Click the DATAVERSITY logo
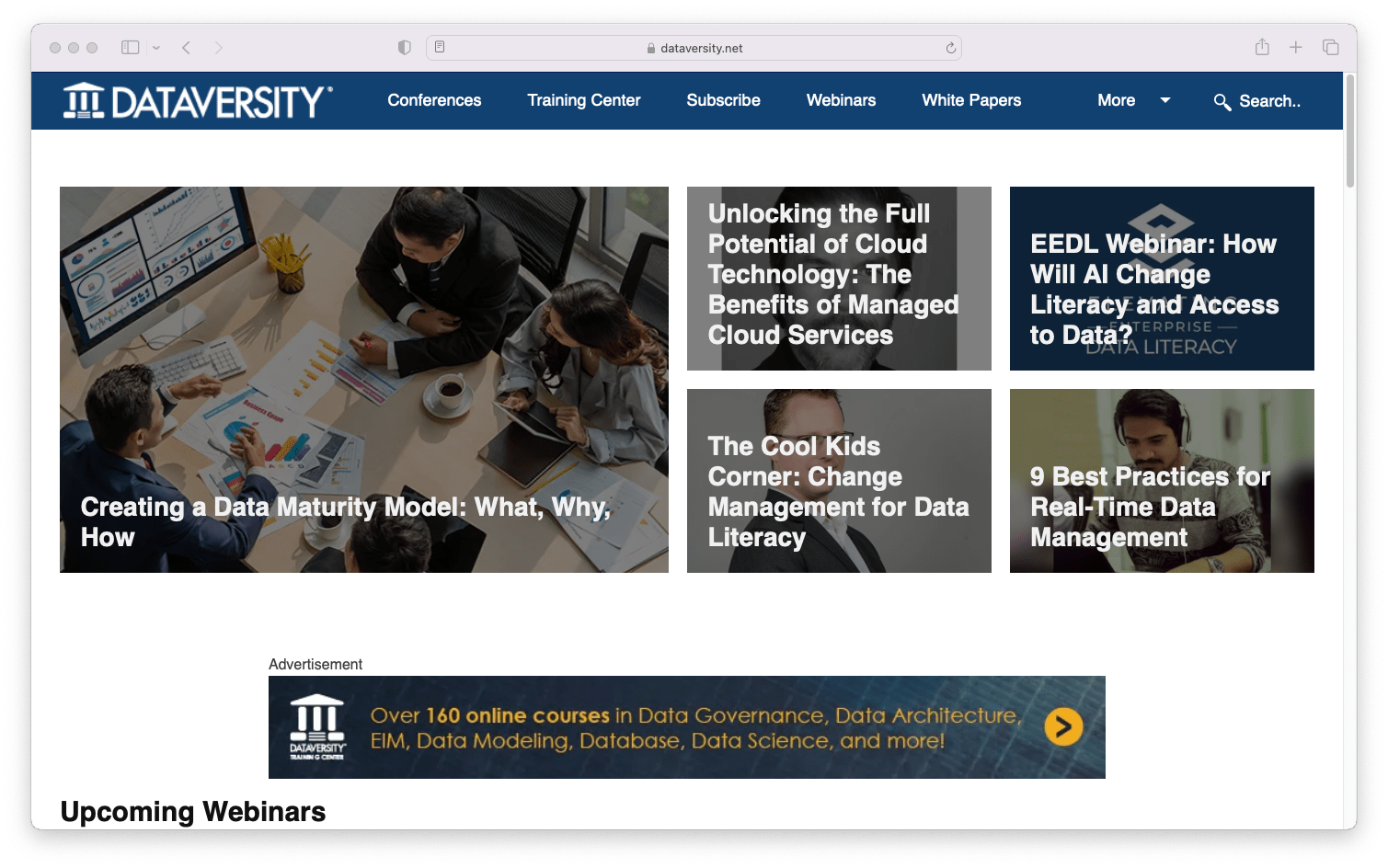Screen dimensions: 1388x868 [x=193, y=101]
